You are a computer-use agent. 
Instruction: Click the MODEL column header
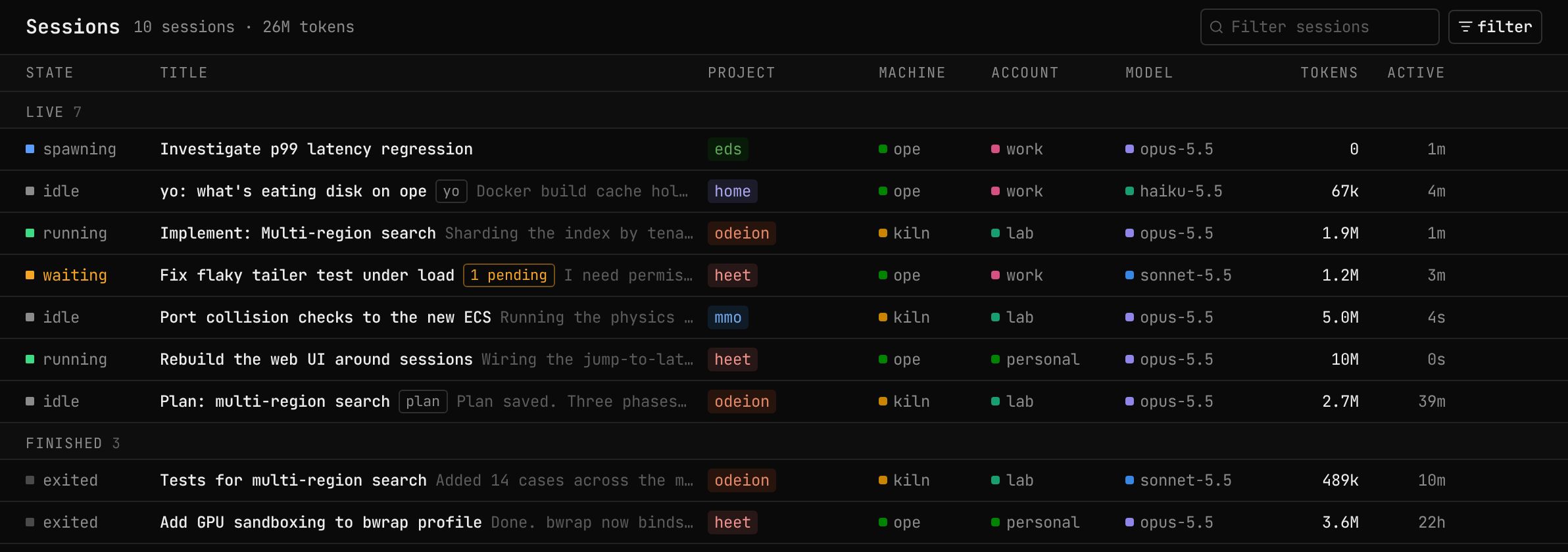(x=1149, y=73)
